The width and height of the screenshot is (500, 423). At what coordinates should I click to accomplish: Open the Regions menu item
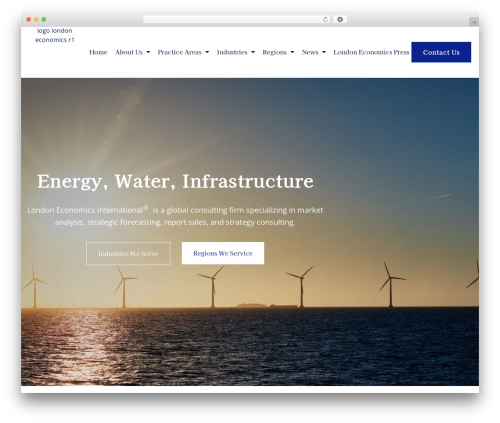point(274,52)
